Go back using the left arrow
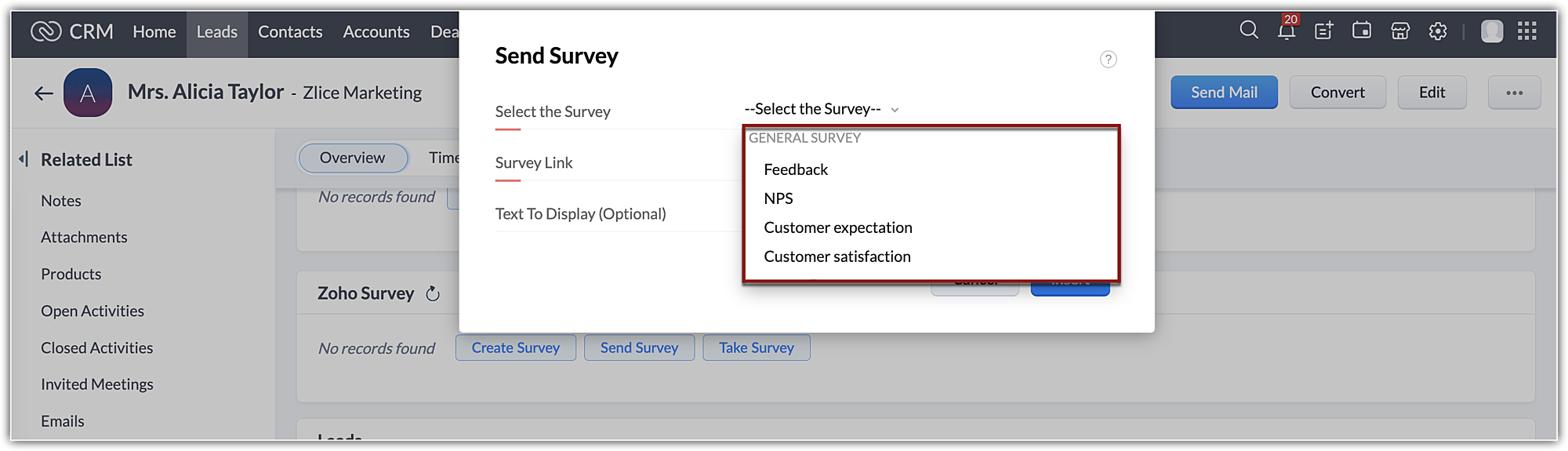The image size is (1568, 451). [x=44, y=93]
